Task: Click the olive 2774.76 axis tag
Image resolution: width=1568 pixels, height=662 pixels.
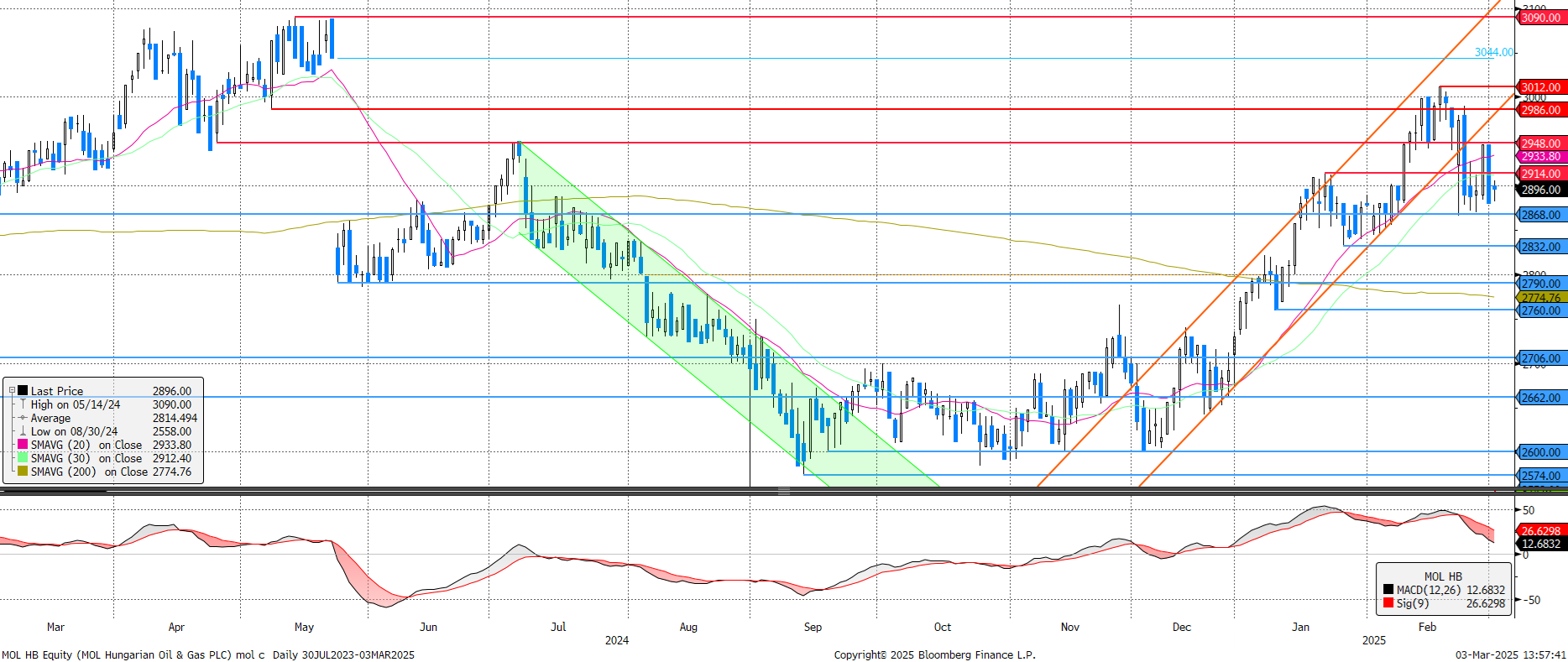Action: 1542,297
